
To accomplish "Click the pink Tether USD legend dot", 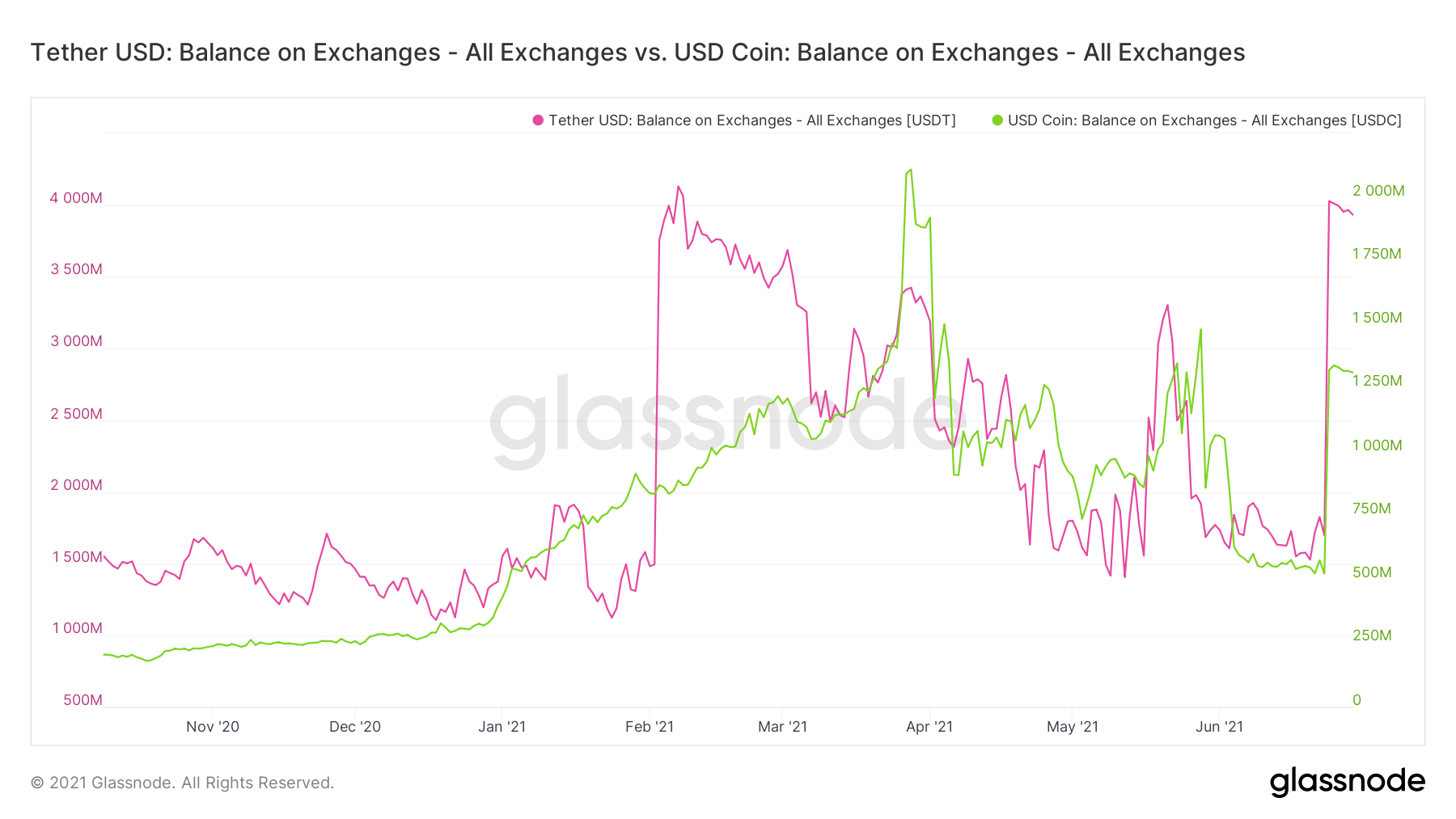I will click(538, 120).
